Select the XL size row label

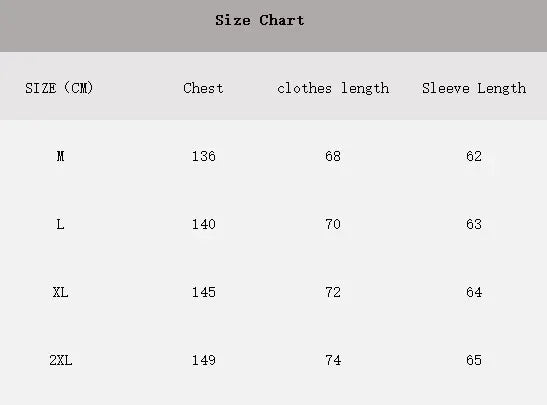pyautogui.click(x=61, y=292)
